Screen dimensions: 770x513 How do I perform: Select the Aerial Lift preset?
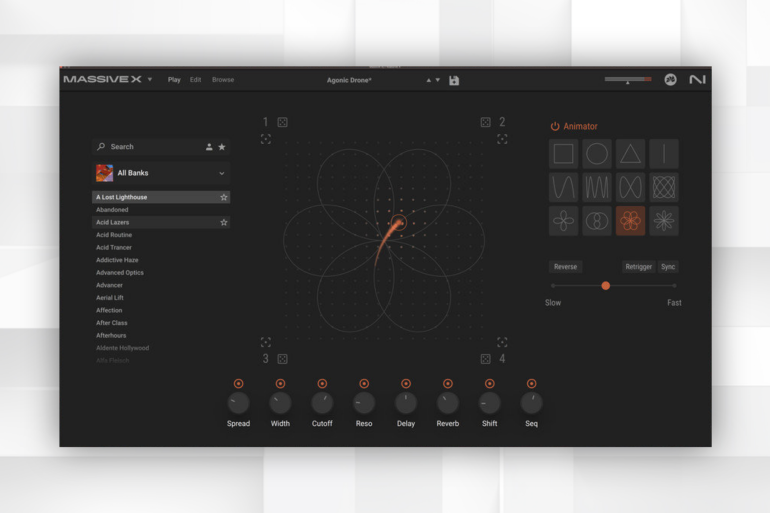(x=161, y=297)
